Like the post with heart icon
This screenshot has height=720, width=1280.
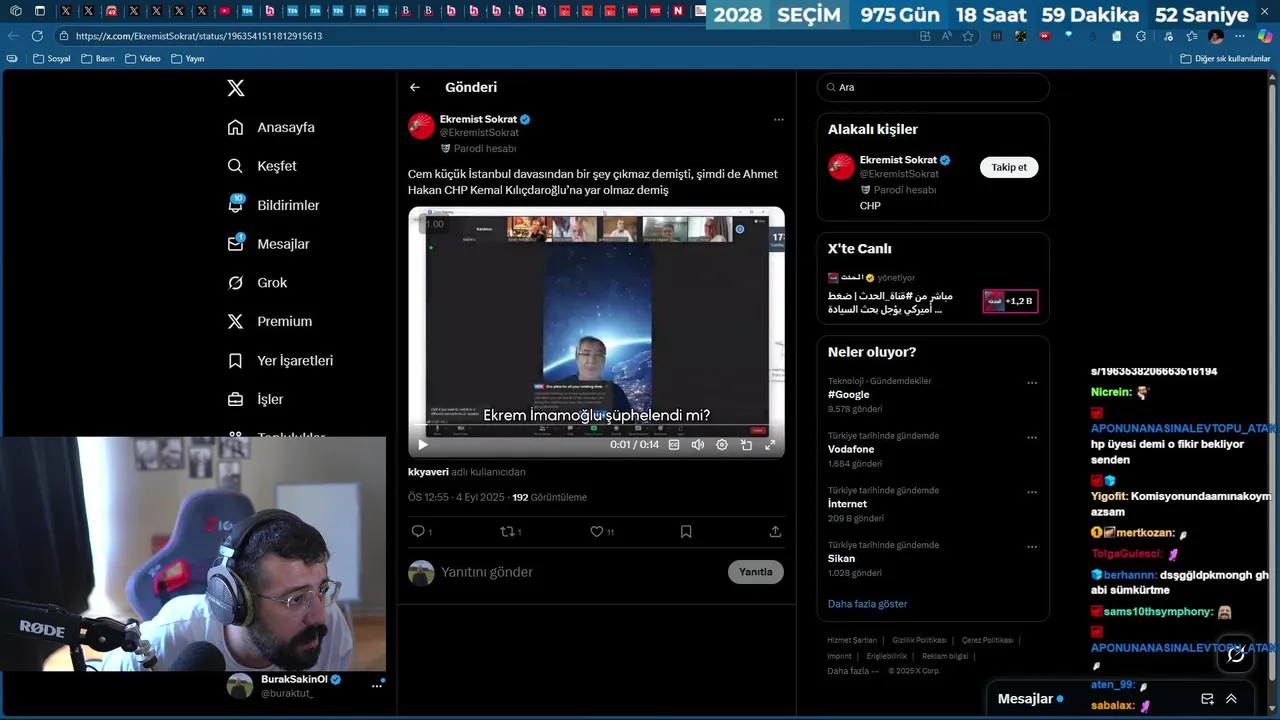(596, 532)
